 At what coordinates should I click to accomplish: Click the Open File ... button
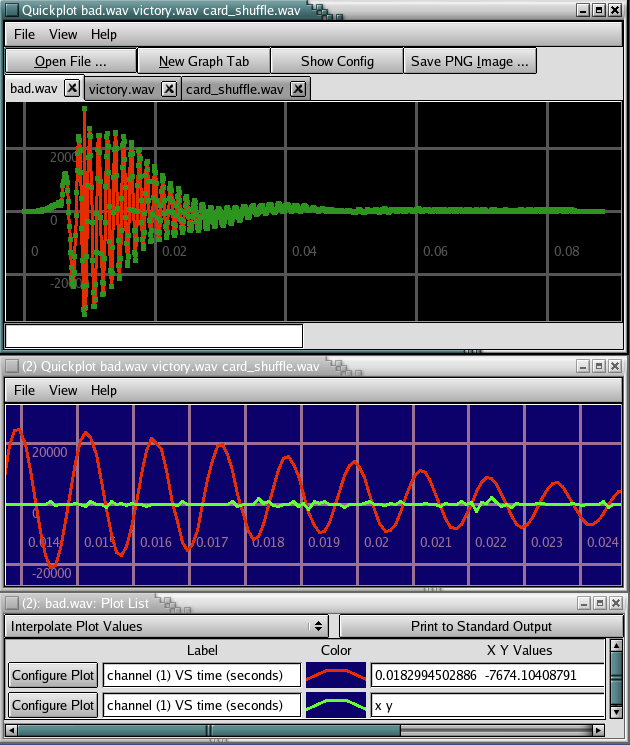pos(70,61)
